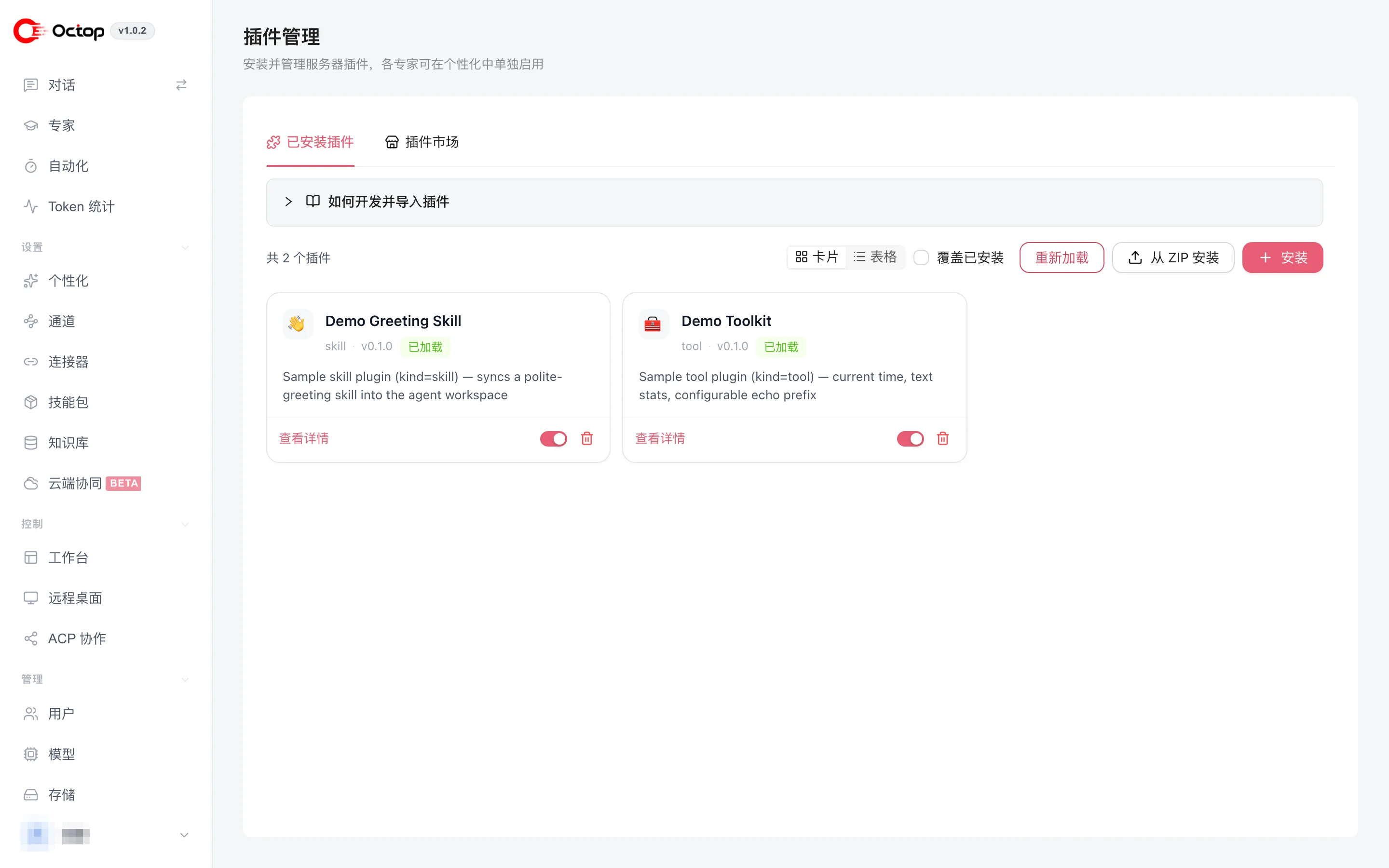Image resolution: width=1389 pixels, height=868 pixels.
Task: Collapse the 控制 sidebar section
Action: (x=185, y=524)
